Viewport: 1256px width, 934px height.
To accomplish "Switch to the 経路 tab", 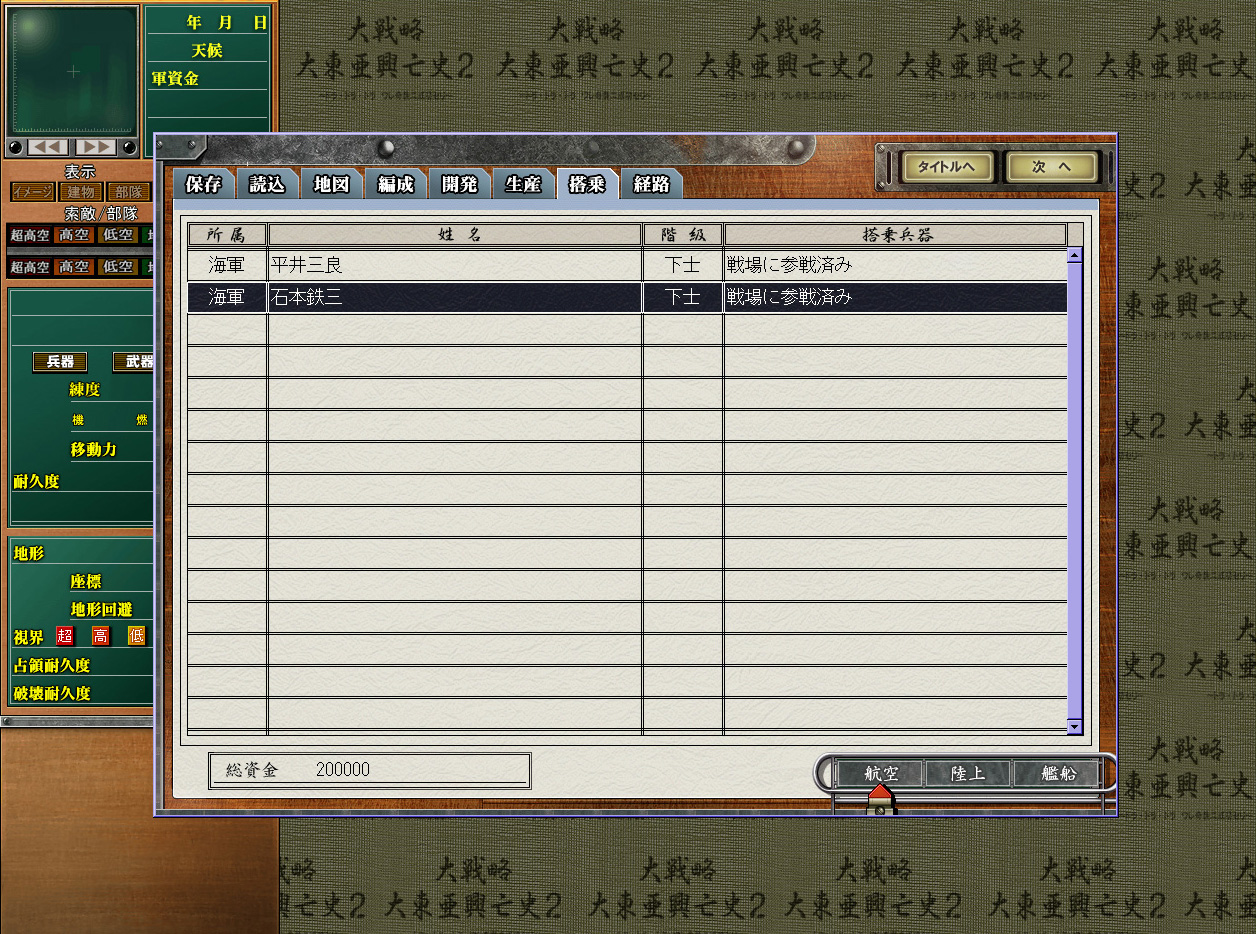I will [x=651, y=184].
